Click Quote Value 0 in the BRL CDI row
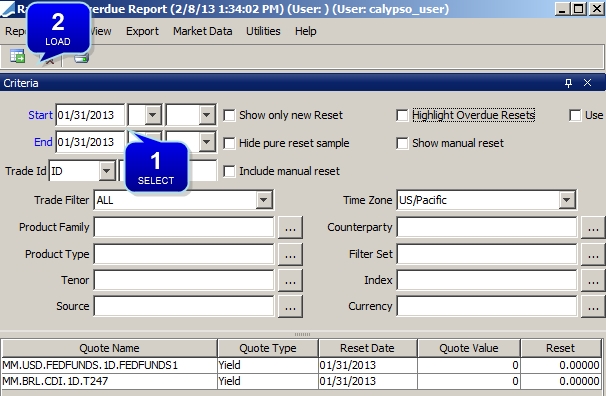 tap(469, 381)
